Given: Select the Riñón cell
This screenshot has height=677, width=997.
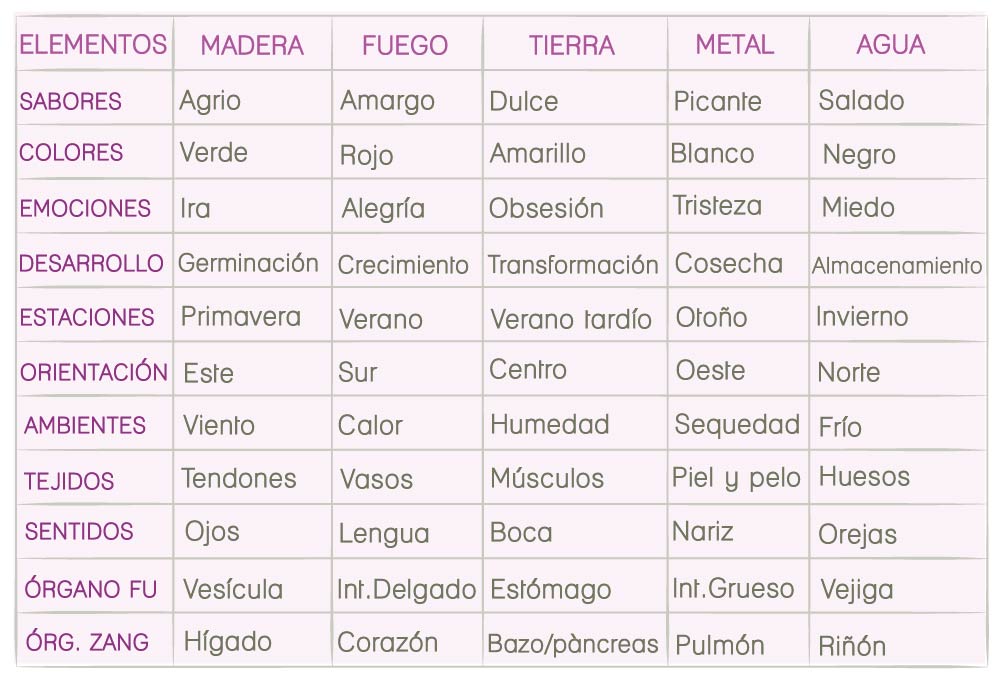Looking at the screenshot, I should (x=852, y=645).
